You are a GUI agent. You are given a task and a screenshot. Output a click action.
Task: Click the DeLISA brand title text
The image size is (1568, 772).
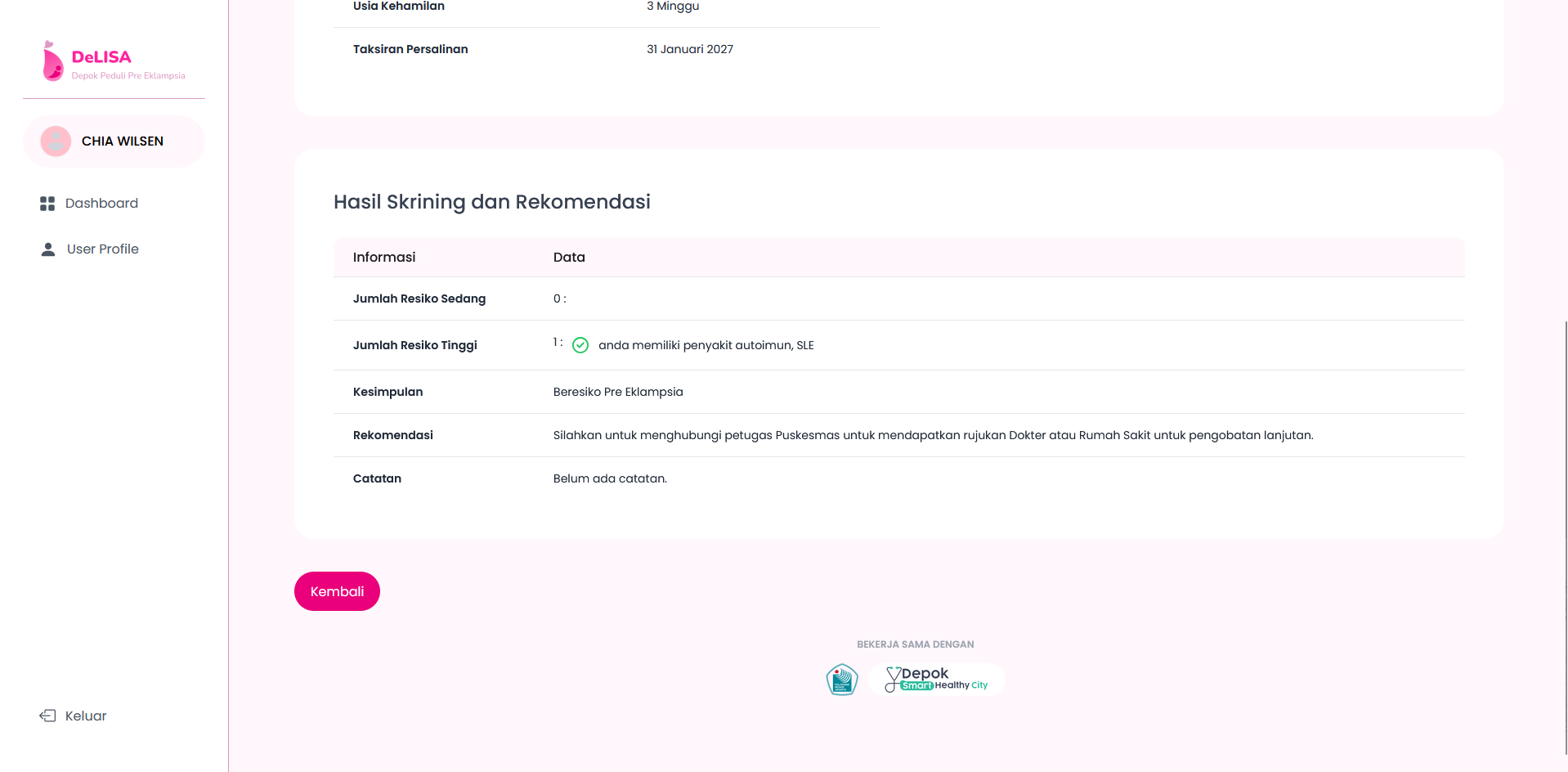101,56
